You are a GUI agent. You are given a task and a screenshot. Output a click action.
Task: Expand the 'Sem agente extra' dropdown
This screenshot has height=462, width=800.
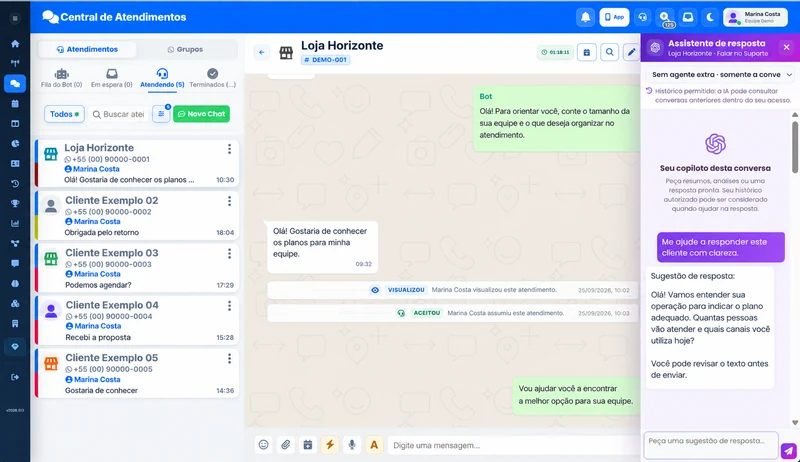721,74
